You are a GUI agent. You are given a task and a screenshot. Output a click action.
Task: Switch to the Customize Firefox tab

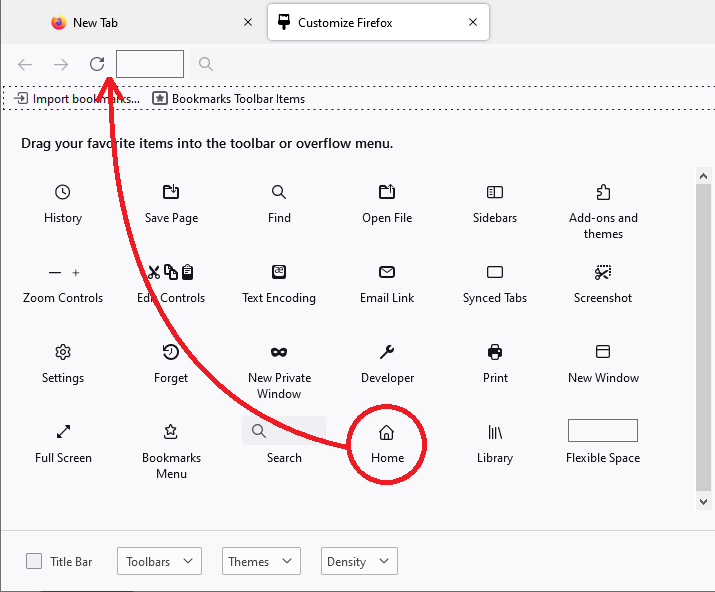(378, 22)
